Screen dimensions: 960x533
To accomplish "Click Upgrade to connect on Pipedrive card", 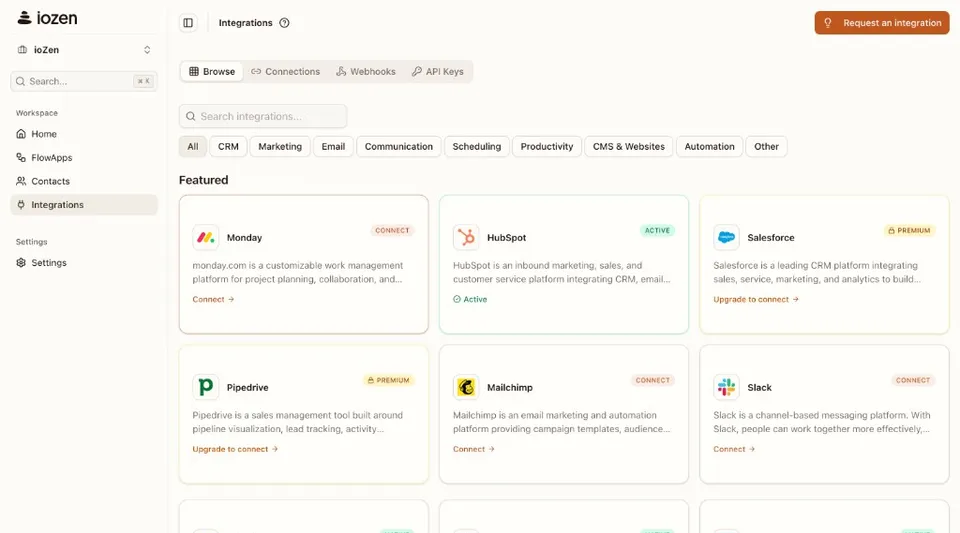I will coord(235,449).
